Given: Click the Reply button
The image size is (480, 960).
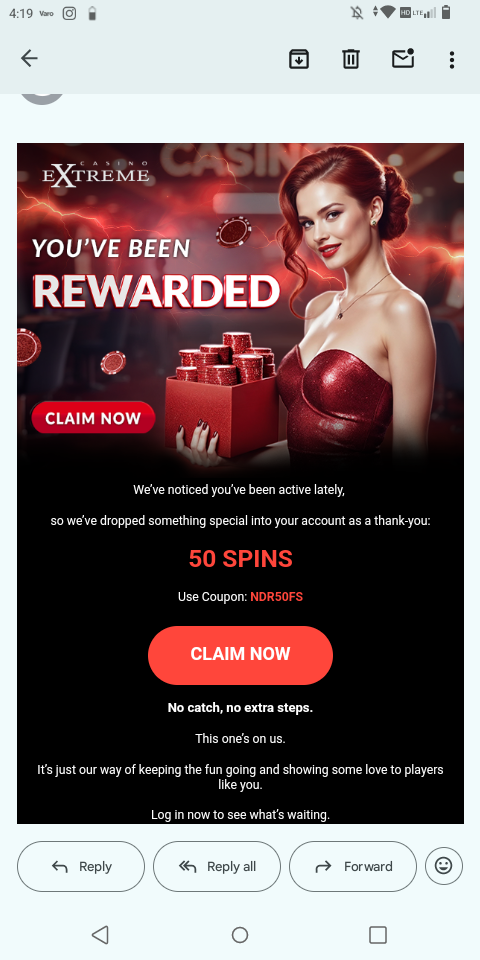Looking at the screenshot, I should (81, 866).
